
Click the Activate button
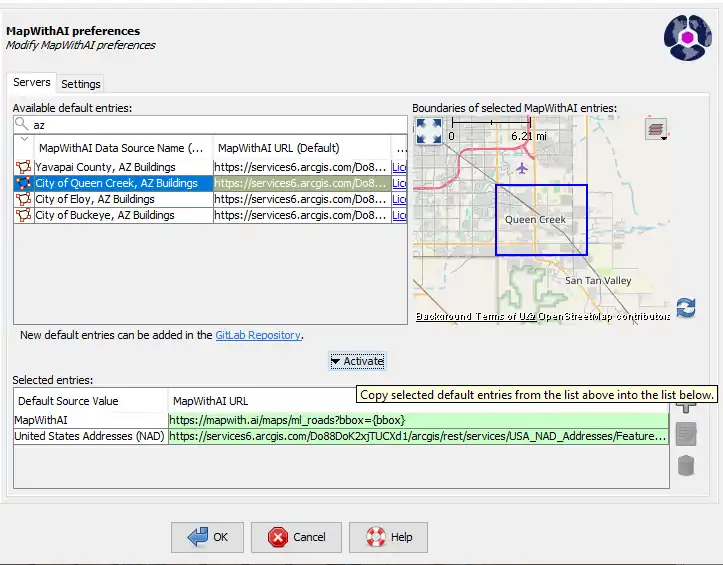click(x=357, y=361)
